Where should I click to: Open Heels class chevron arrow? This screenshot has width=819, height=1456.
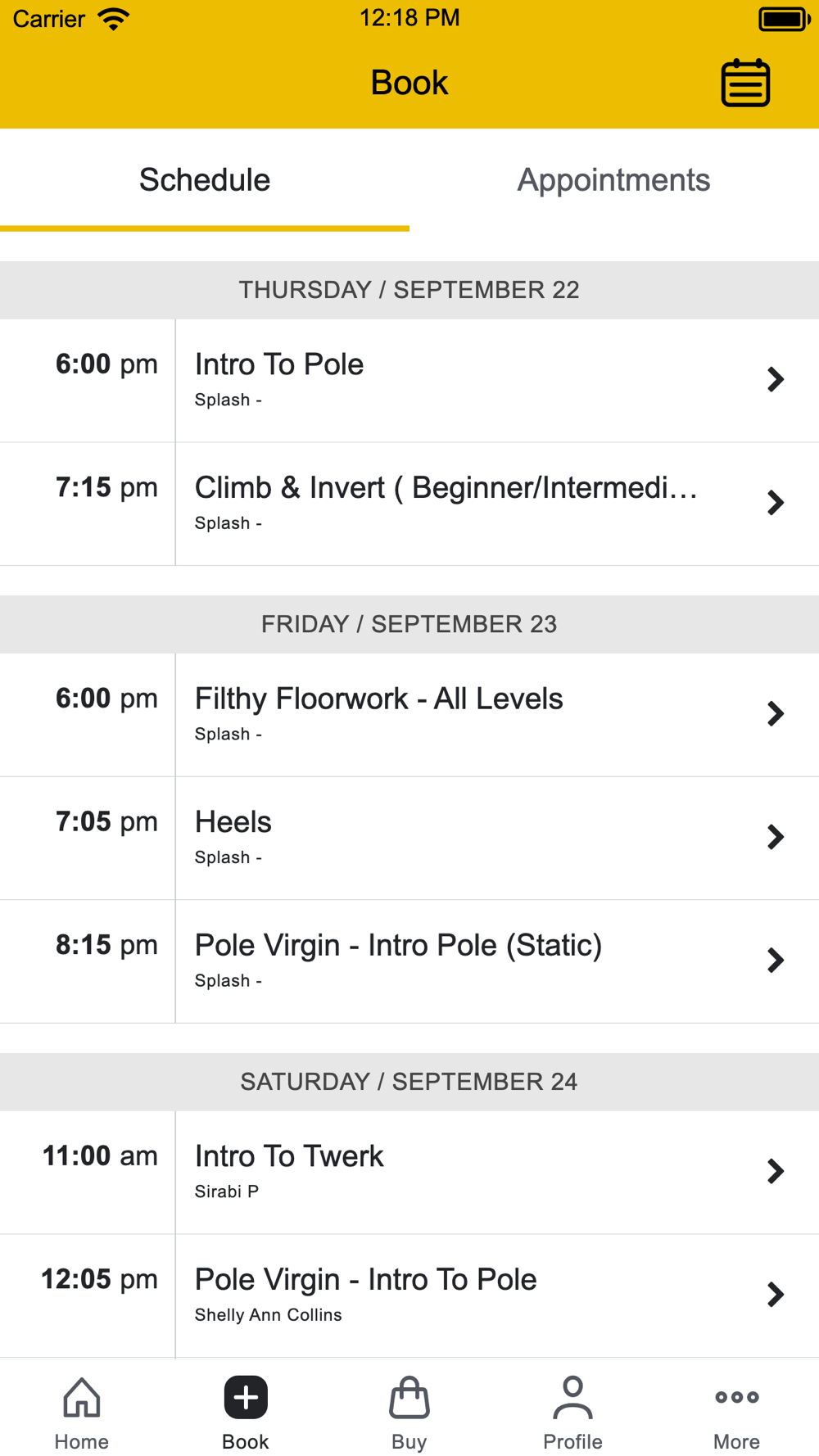tap(776, 837)
